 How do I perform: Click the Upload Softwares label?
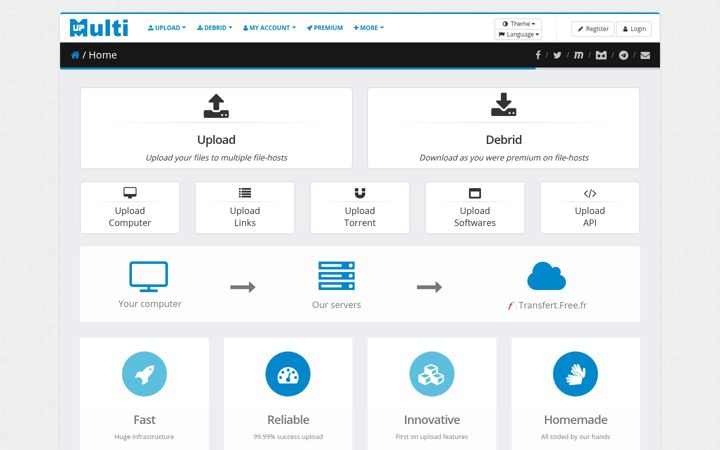click(475, 217)
